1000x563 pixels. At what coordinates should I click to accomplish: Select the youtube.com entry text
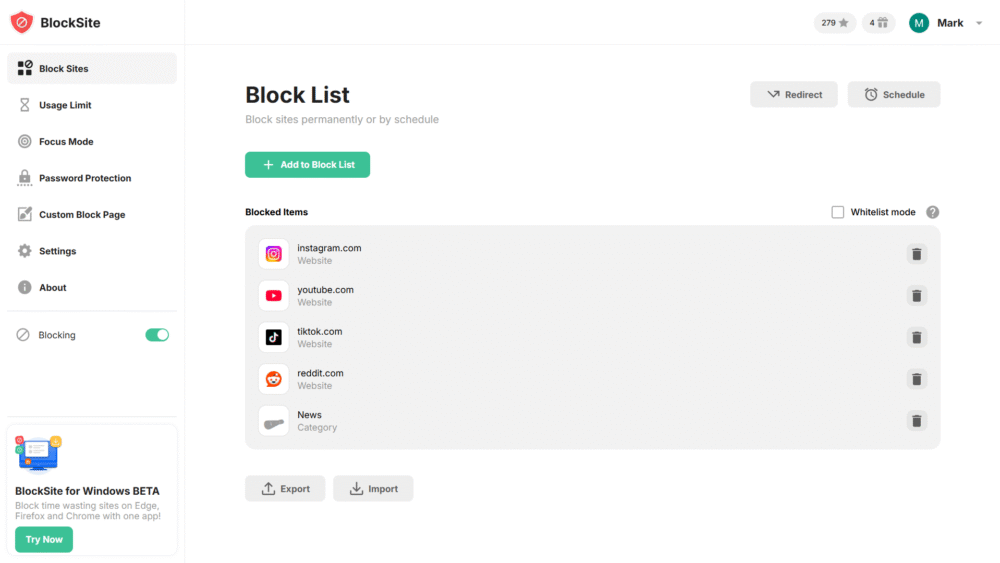(x=325, y=289)
